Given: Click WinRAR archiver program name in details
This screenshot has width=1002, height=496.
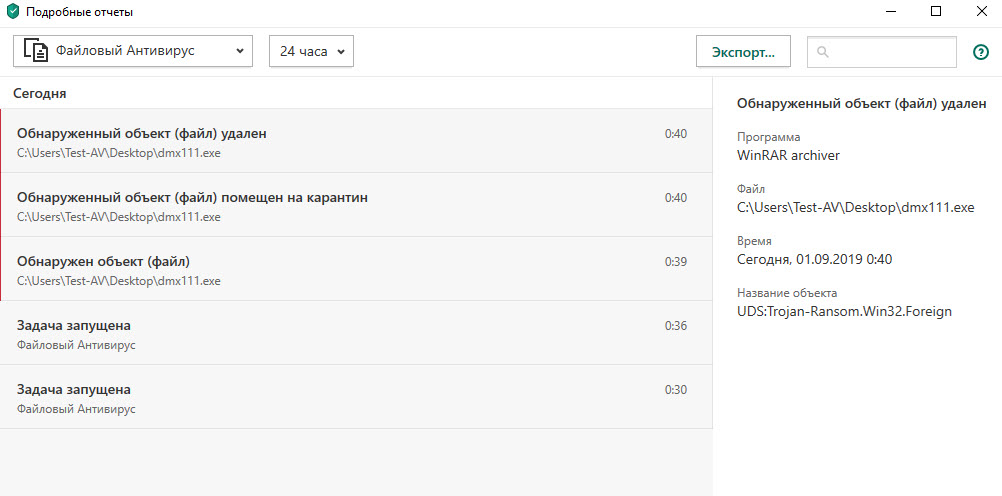Looking at the screenshot, I should [788, 155].
